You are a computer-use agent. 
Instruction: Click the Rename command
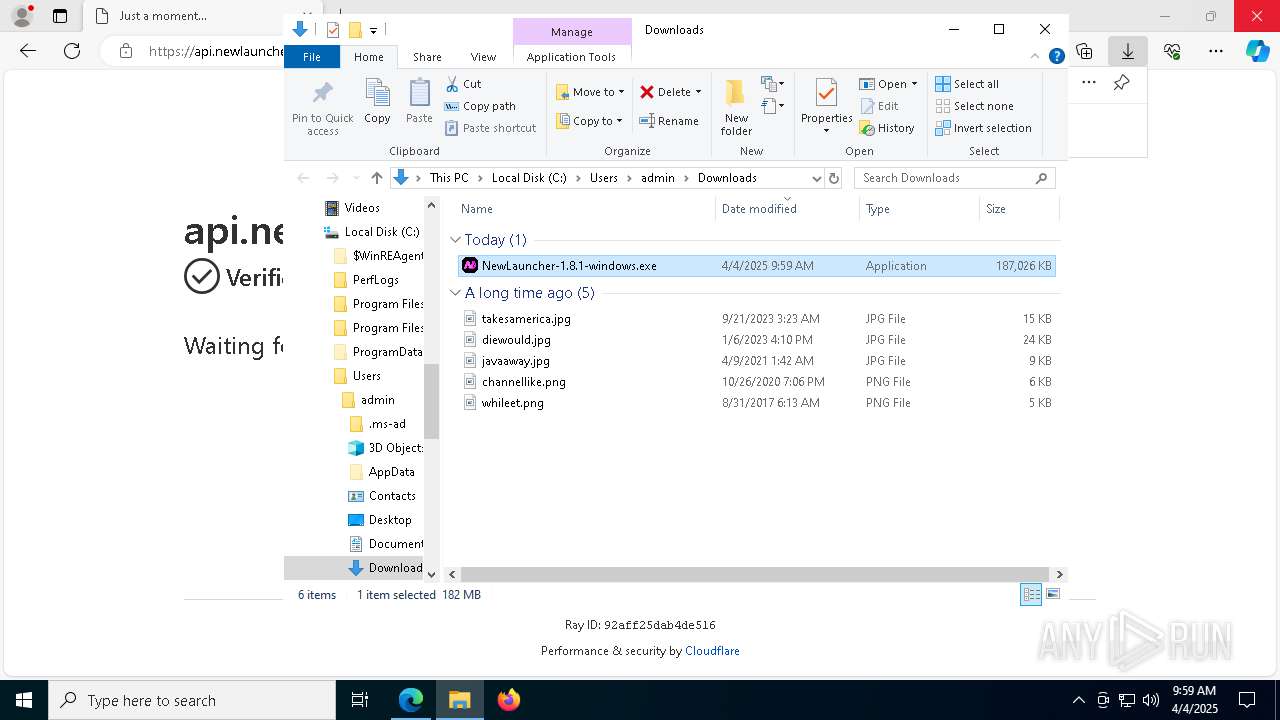(x=669, y=121)
